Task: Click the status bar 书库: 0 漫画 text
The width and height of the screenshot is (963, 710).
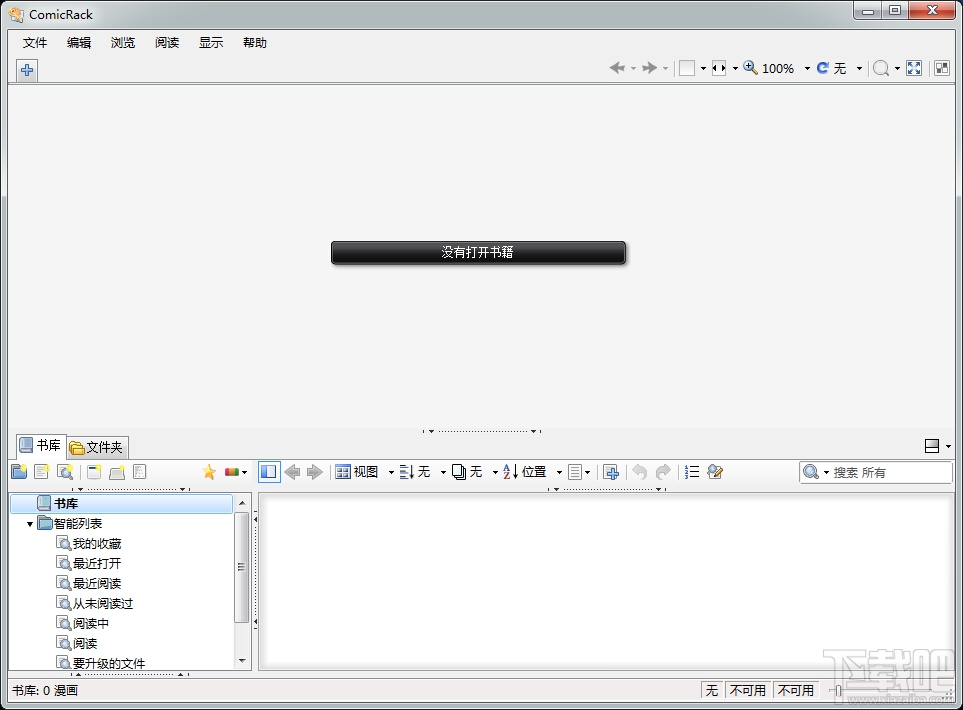Action: pyautogui.click(x=45, y=690)
